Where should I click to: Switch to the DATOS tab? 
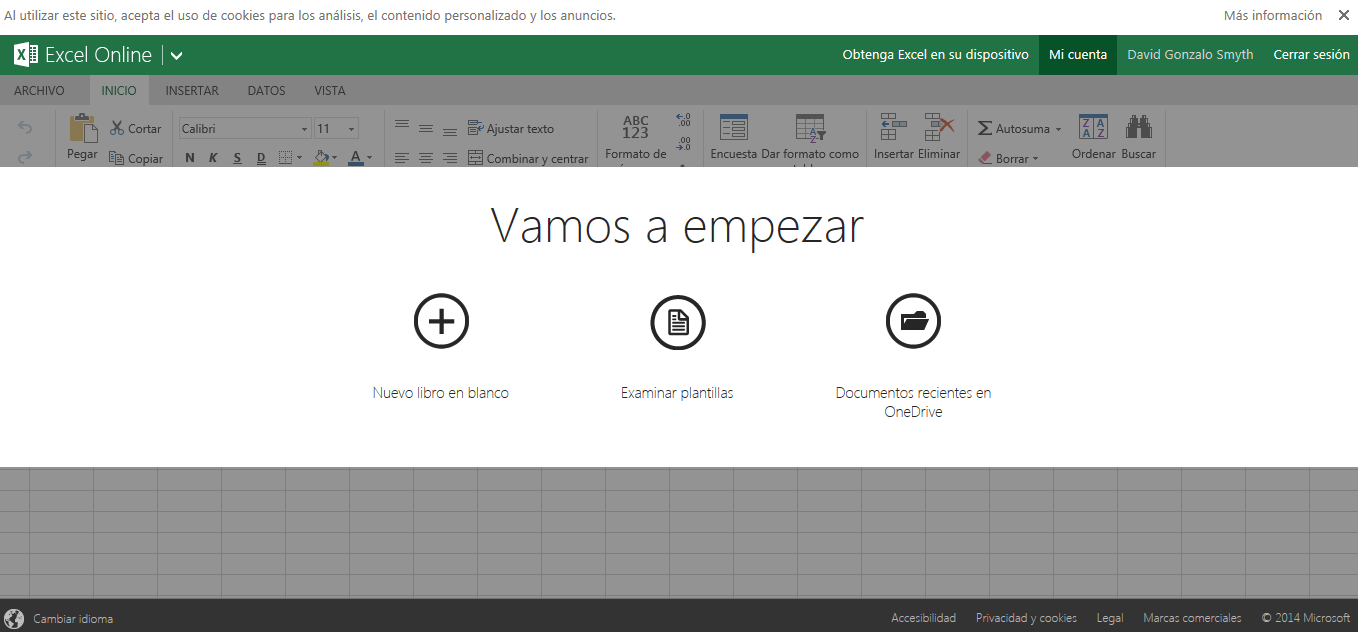pyautogui.click(x=267, y=90)
